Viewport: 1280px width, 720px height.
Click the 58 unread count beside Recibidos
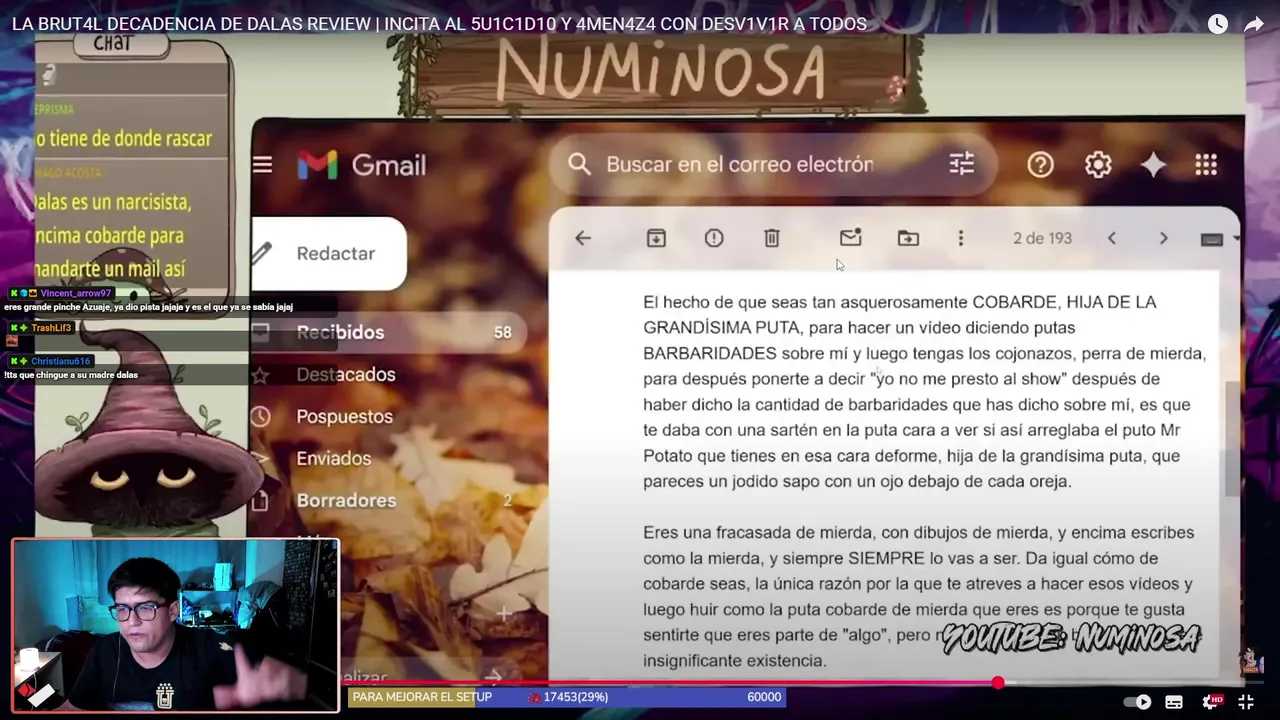(x=502, y=332)
